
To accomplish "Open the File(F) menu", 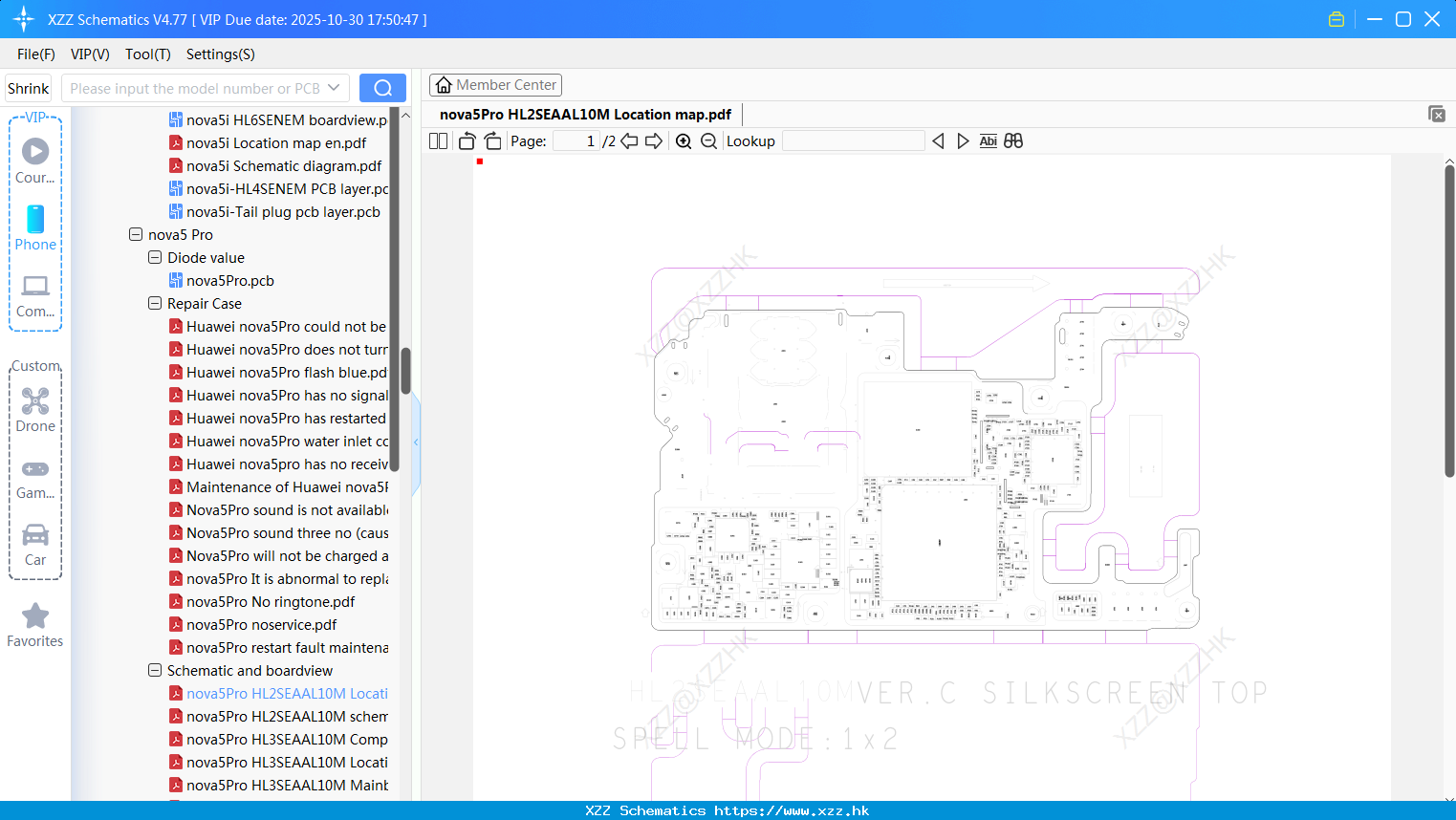I will (36, 54).
